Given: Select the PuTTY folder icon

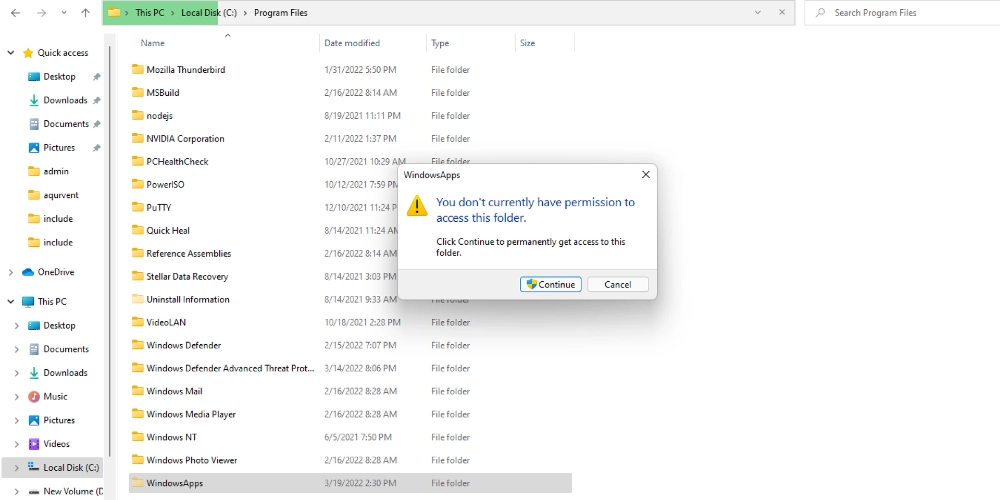Looking at the screenshot, I should [138, 207].
